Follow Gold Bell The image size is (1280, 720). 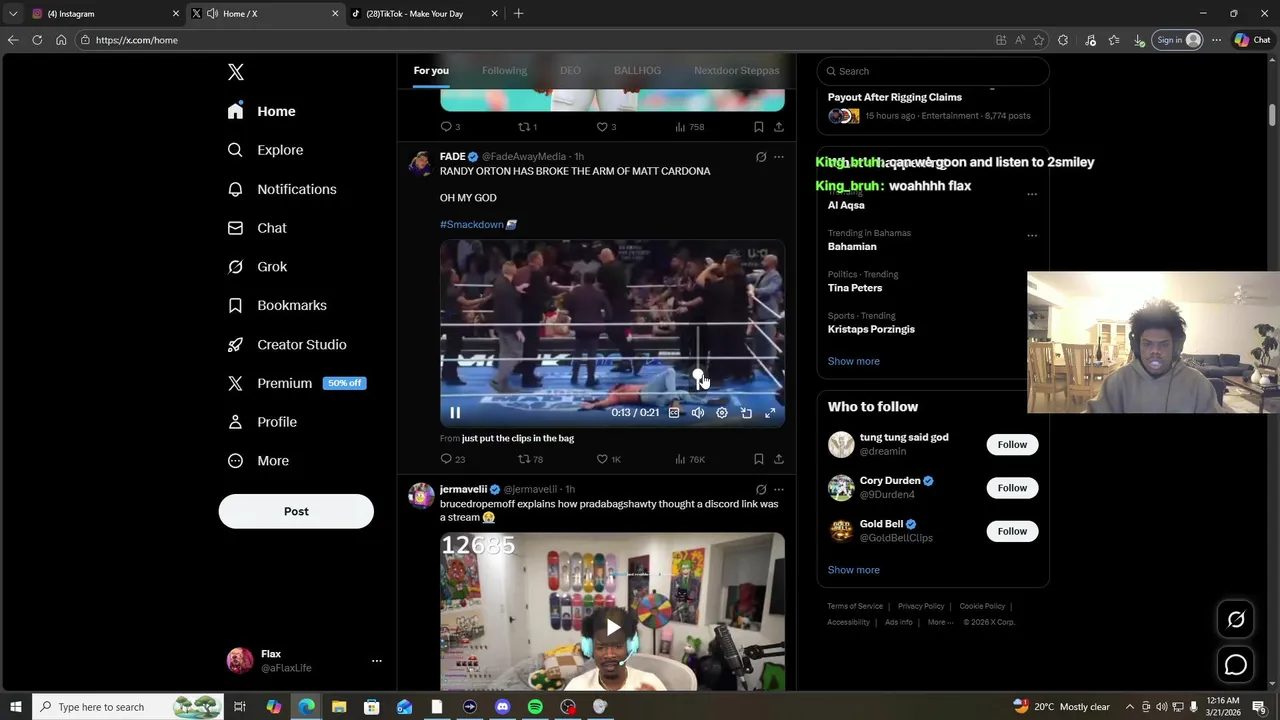1012,531
